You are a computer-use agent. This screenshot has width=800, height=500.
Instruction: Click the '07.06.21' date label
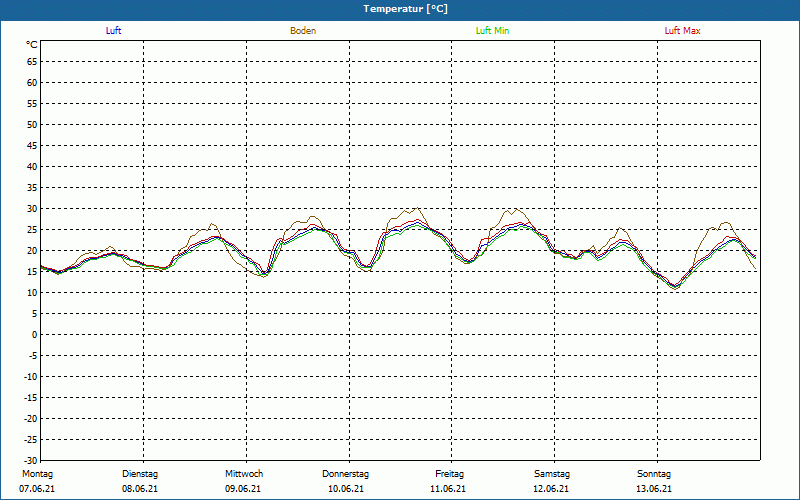37,489
